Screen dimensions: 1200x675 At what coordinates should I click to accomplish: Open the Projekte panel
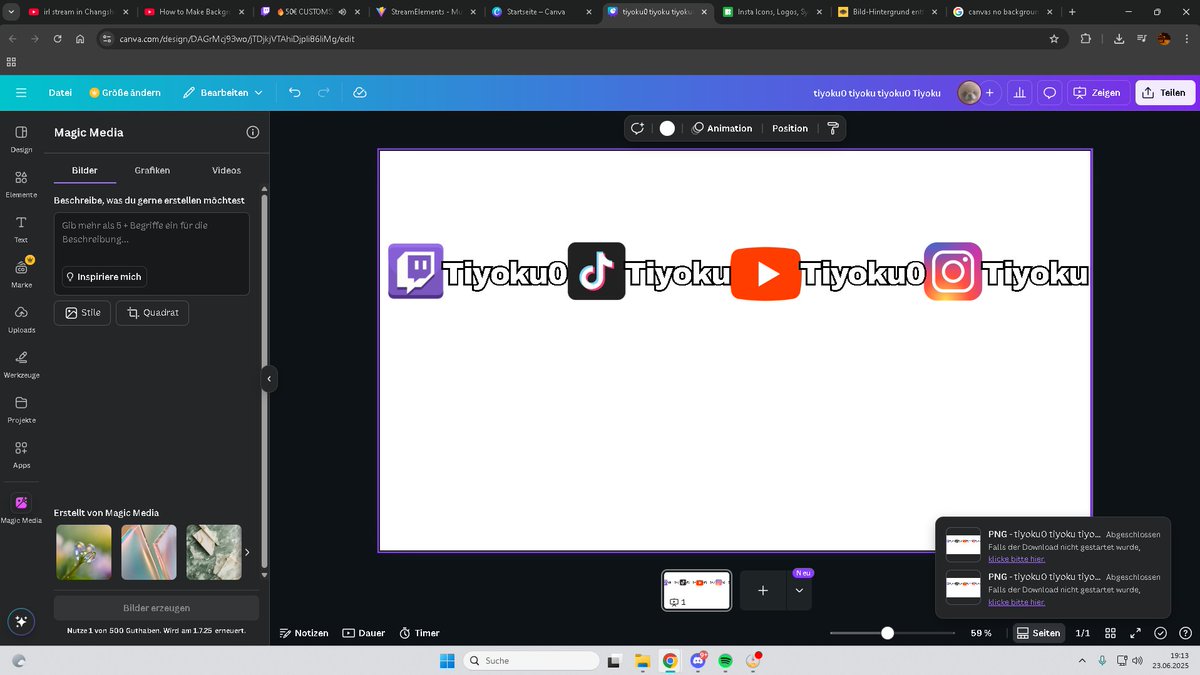(21, 410)
